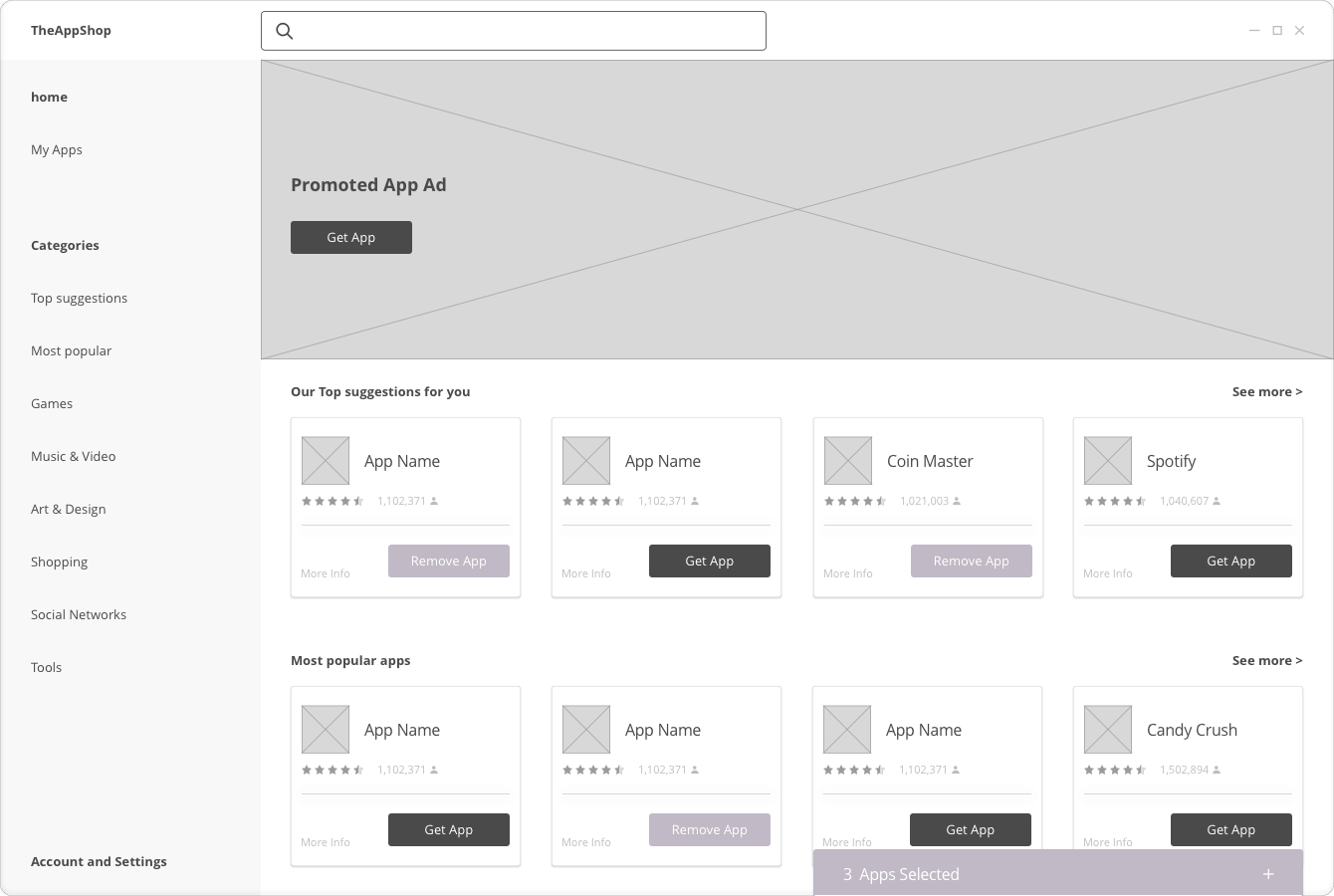Viewport: 1334px width, 896px height.
Task: Click the Candy Crush app icon
Action: tap(1107, 730)
